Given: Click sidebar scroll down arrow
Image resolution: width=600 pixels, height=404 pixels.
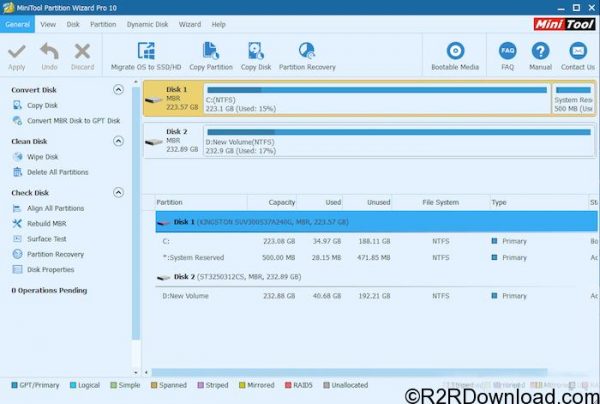Looking at the screenshot, I should [136, 372].
